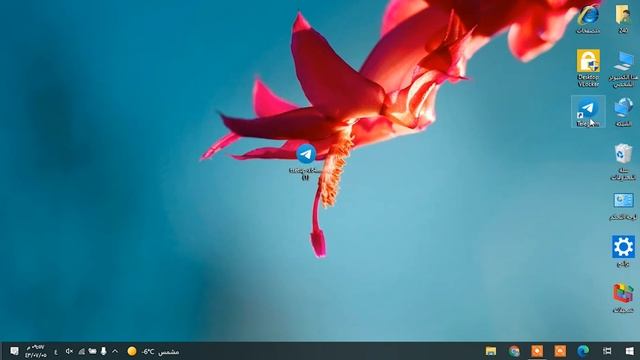Click the muted speaker volume icon
640x360 pixels.
coord(69,351)
